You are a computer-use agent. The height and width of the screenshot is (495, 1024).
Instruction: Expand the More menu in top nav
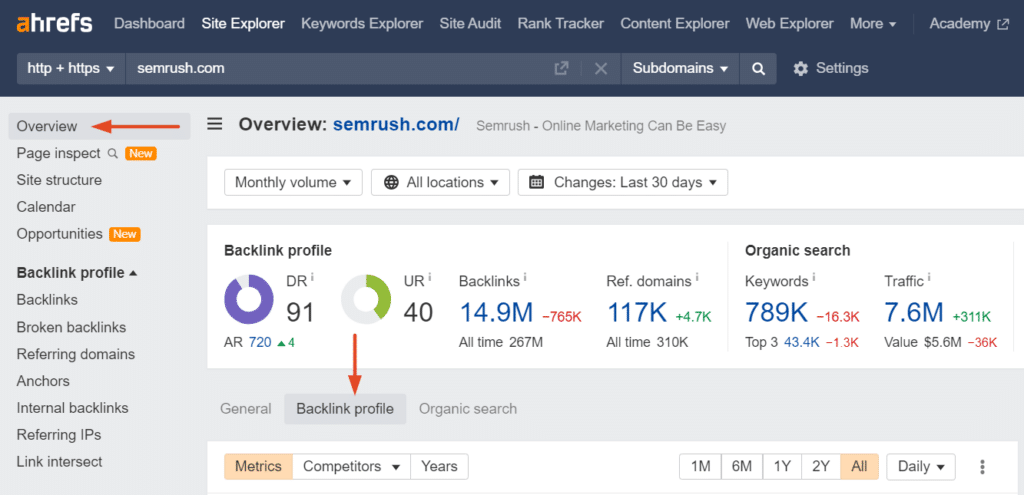click(x=873, y=24)
